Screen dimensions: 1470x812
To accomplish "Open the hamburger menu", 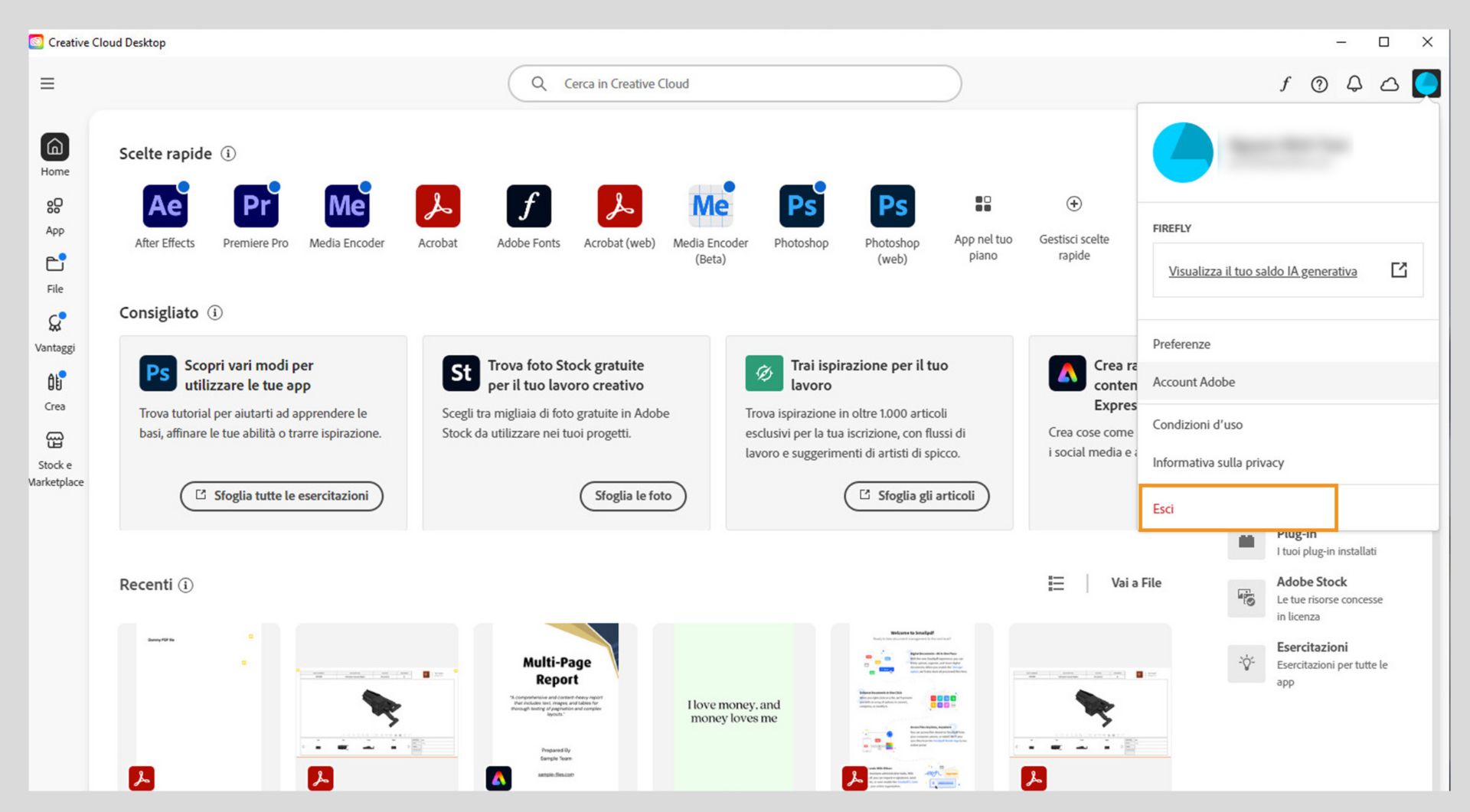I will tap(47, 83).
